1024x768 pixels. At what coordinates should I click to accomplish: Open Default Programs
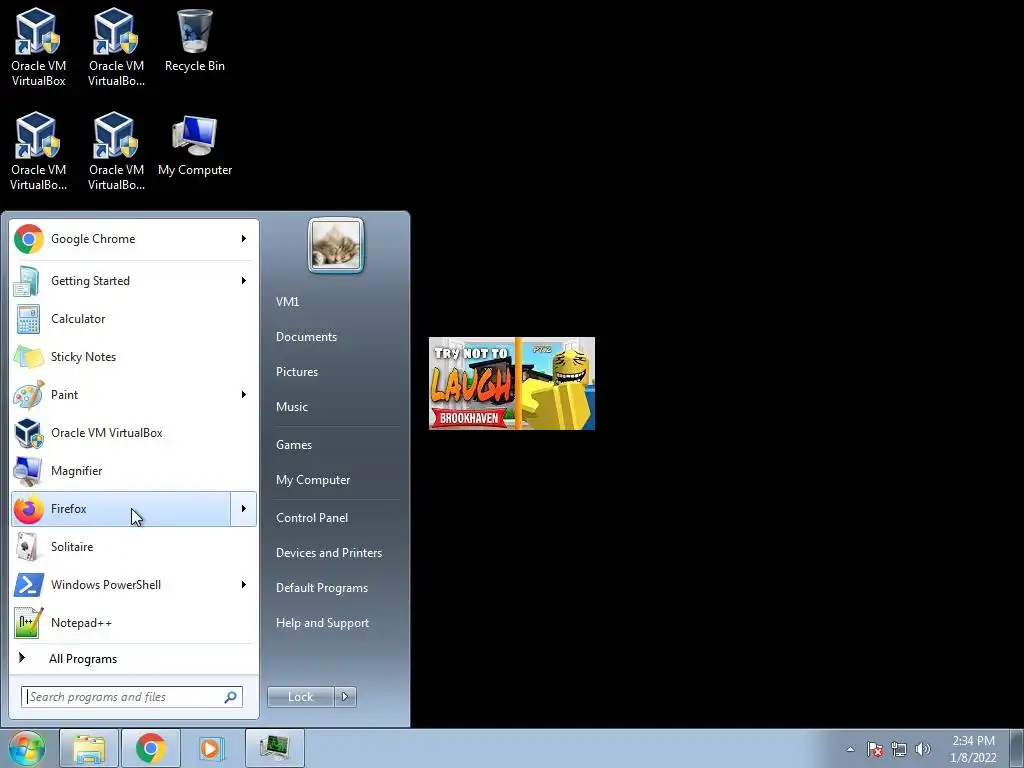tap(322, 588)
